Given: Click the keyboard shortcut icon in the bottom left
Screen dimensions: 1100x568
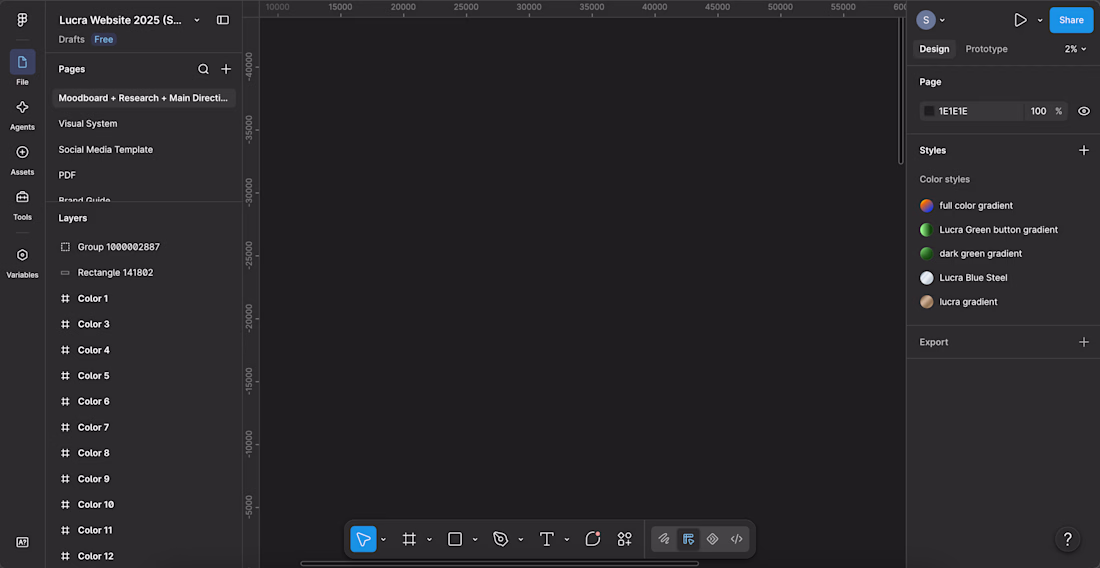Looking at the screenshot, I should (22, 542).
